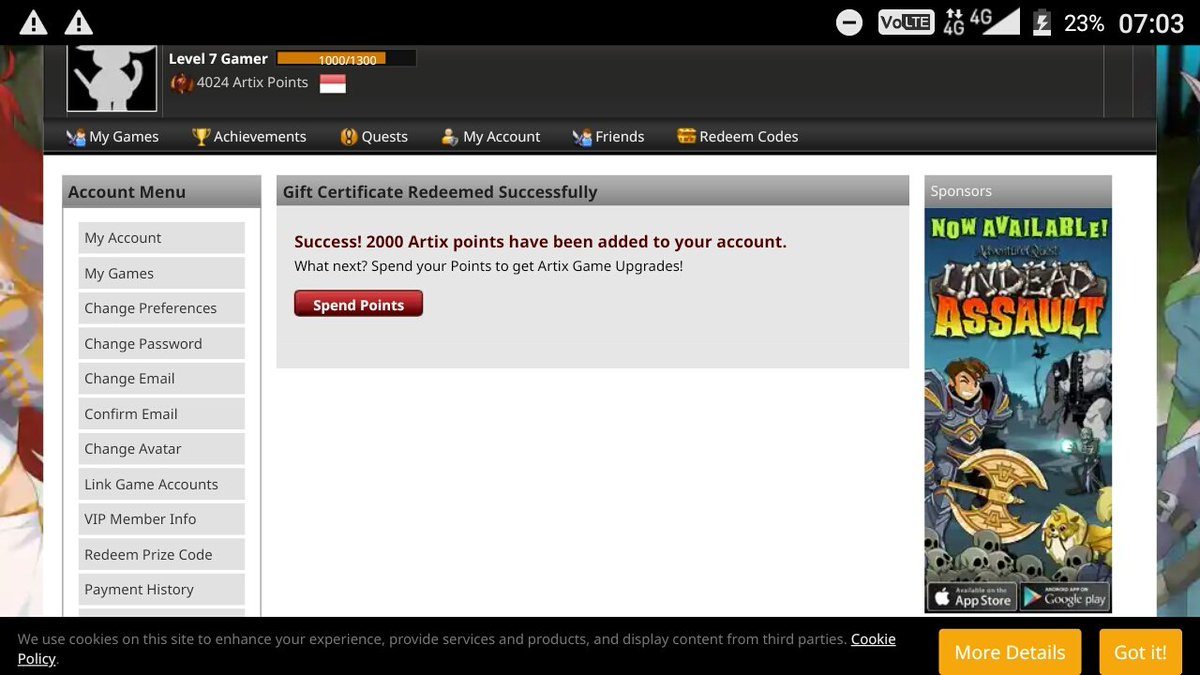Image resolution: width=1200 pixels, height=675 pixels.
Task: Click the Artix Points emblem icon
Action: (x=182, y=83)
